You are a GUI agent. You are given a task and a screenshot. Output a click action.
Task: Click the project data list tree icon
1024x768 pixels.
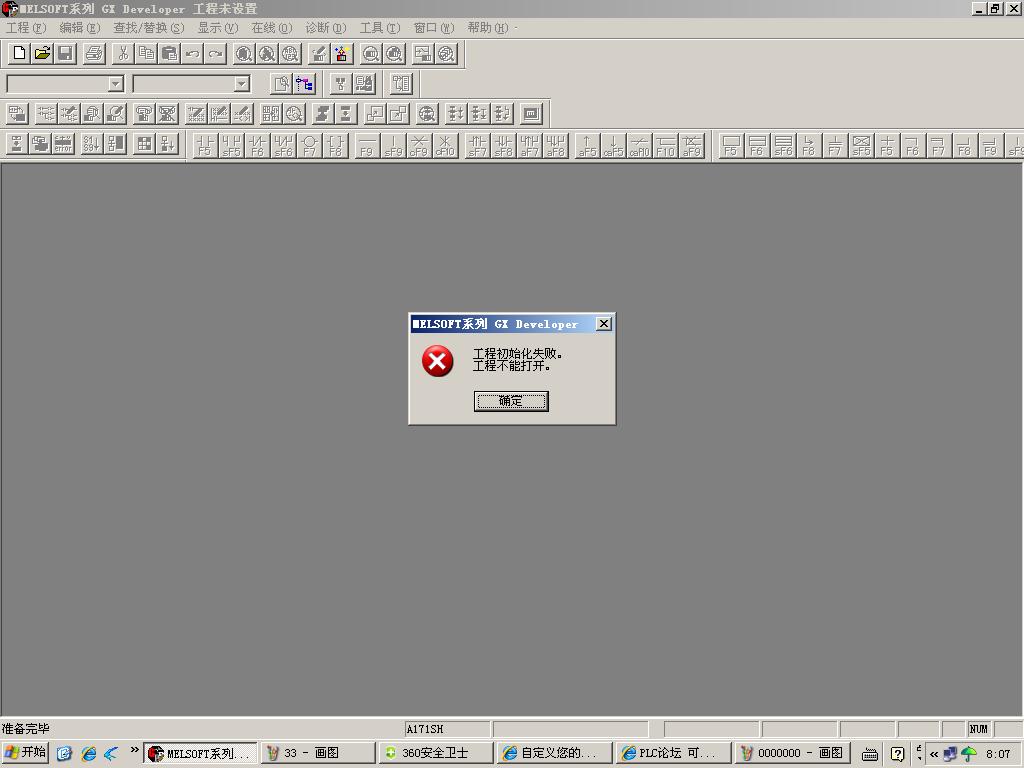coord(304,84)
